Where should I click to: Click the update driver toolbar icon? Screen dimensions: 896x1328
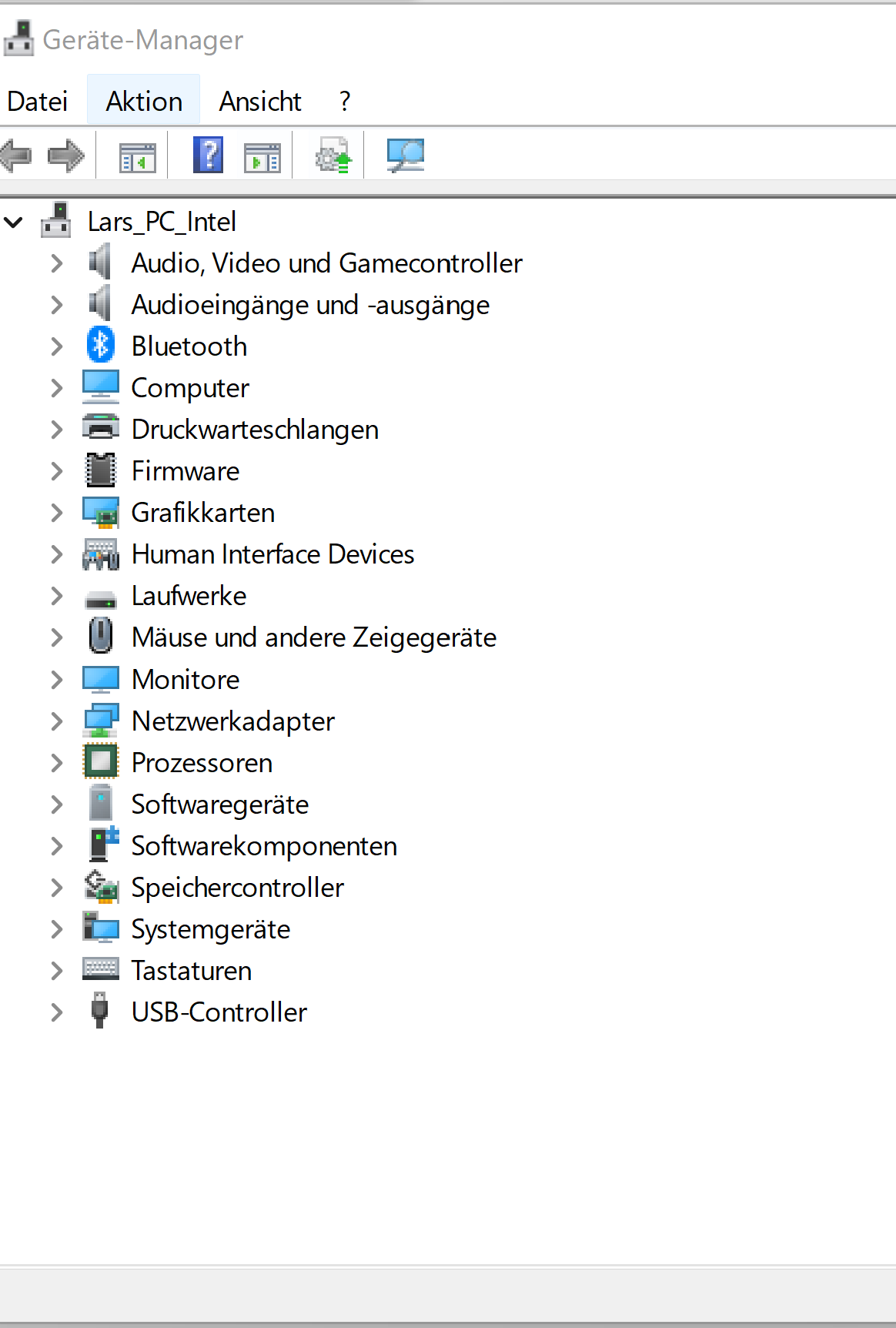click(x=333, y=156)
